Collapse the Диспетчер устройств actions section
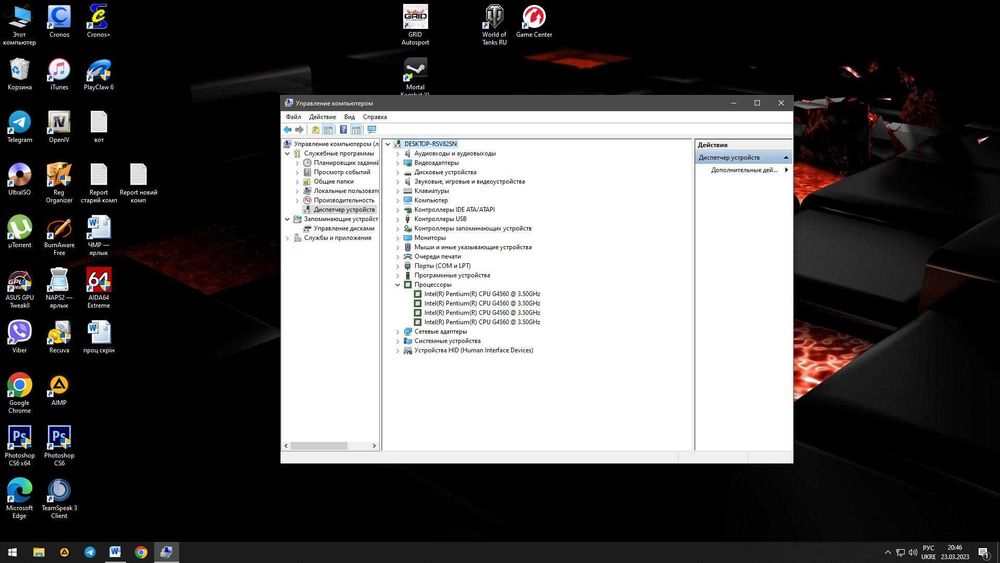Screen dimensions: 1000x563 pos(786,158)
